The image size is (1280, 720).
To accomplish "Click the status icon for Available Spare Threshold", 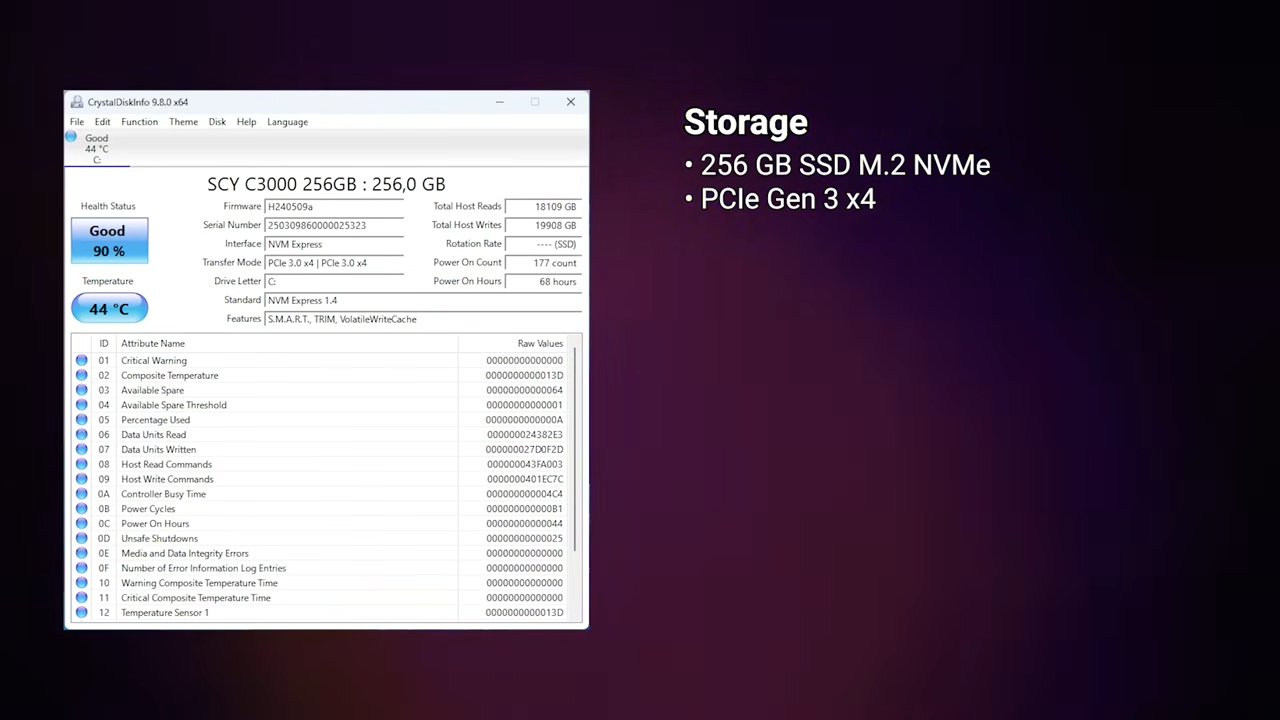I will point(82,405).
